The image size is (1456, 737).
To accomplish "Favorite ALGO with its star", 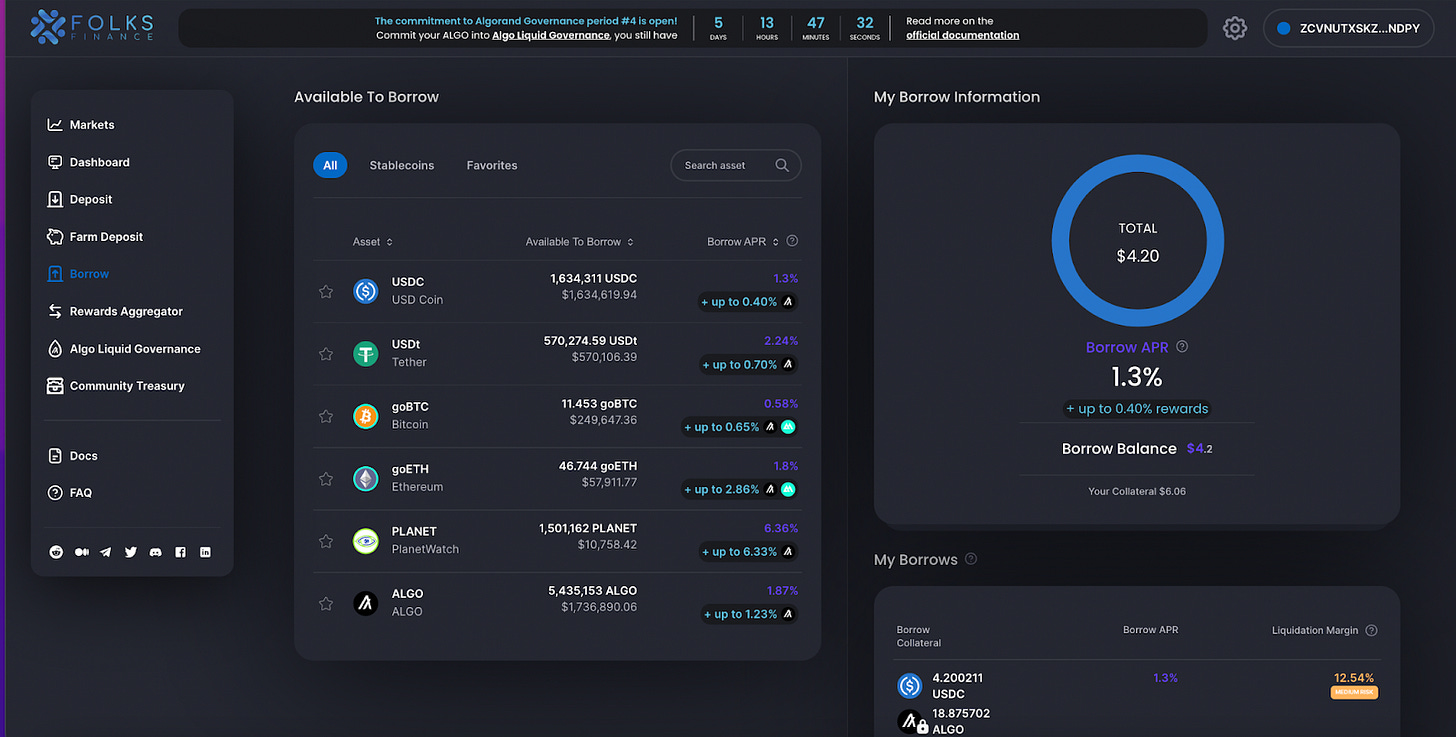I will coord(325,603).
